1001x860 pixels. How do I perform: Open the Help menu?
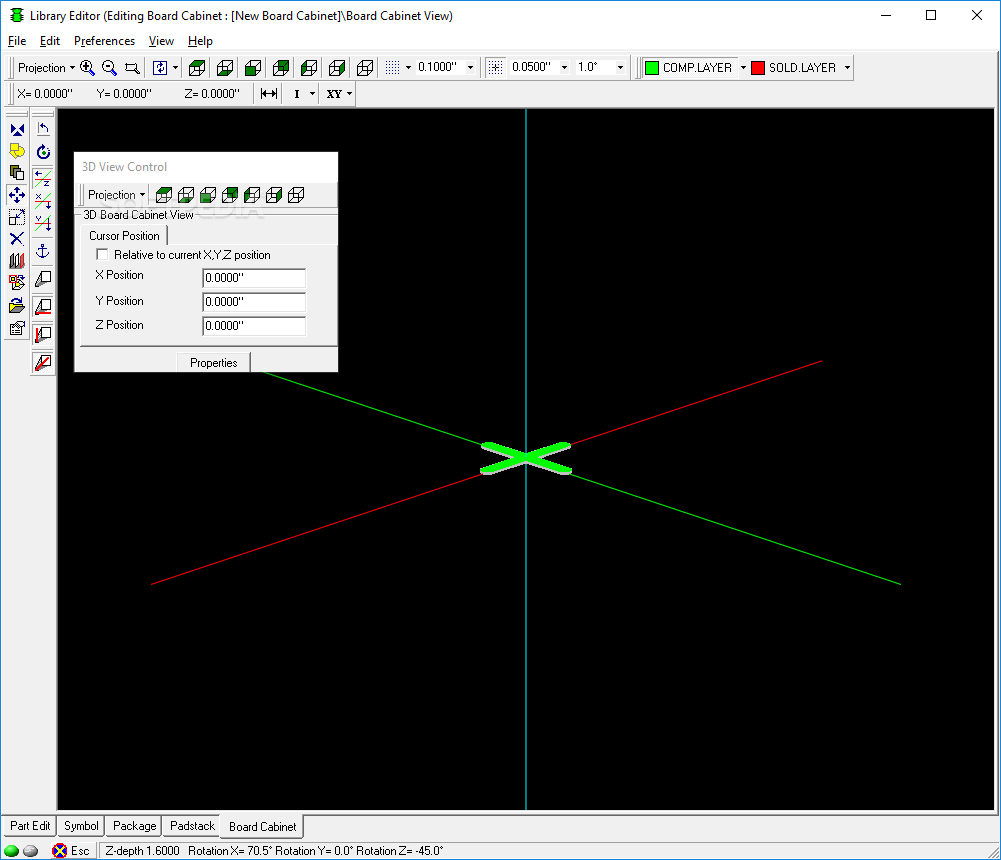(200, 41)
